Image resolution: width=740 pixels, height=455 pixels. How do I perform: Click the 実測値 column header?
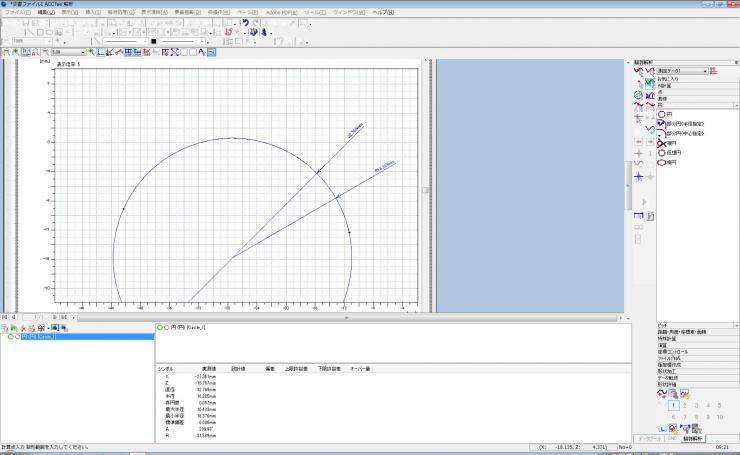click(209, 369)
